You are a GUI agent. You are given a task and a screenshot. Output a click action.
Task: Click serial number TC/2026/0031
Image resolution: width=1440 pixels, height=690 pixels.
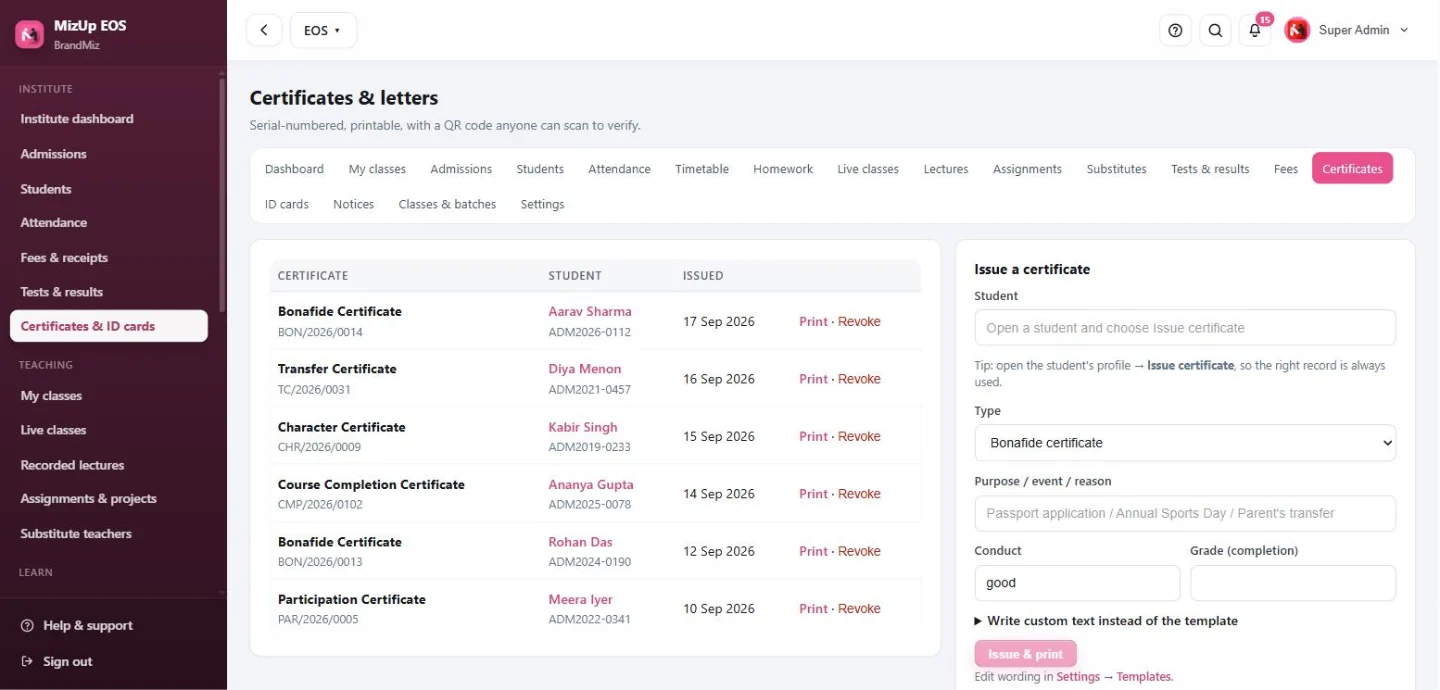[x=314, y=390]
